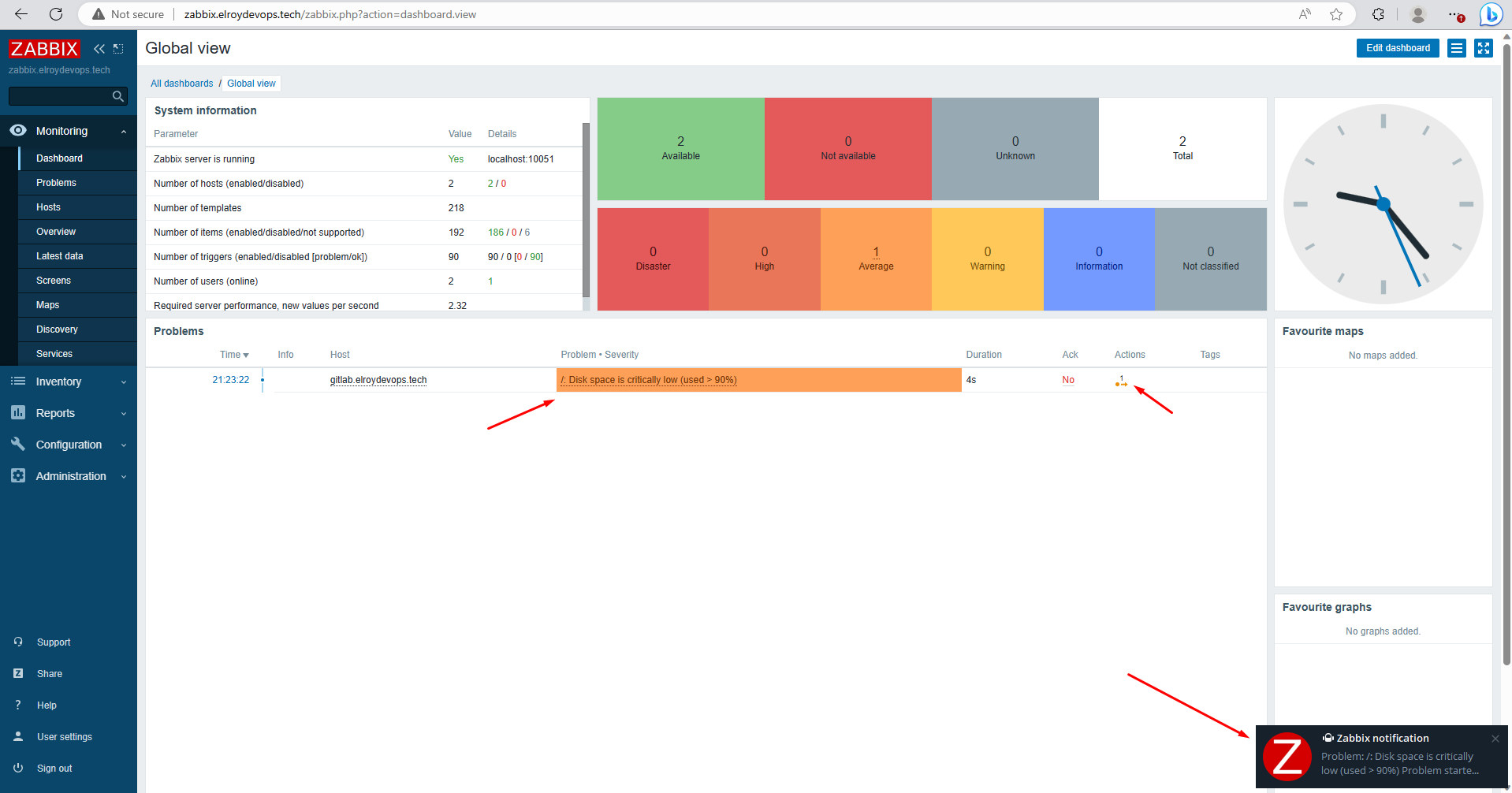1512x793 pixels.
Task: Open Maps in the sidebar
Action: 77,305
